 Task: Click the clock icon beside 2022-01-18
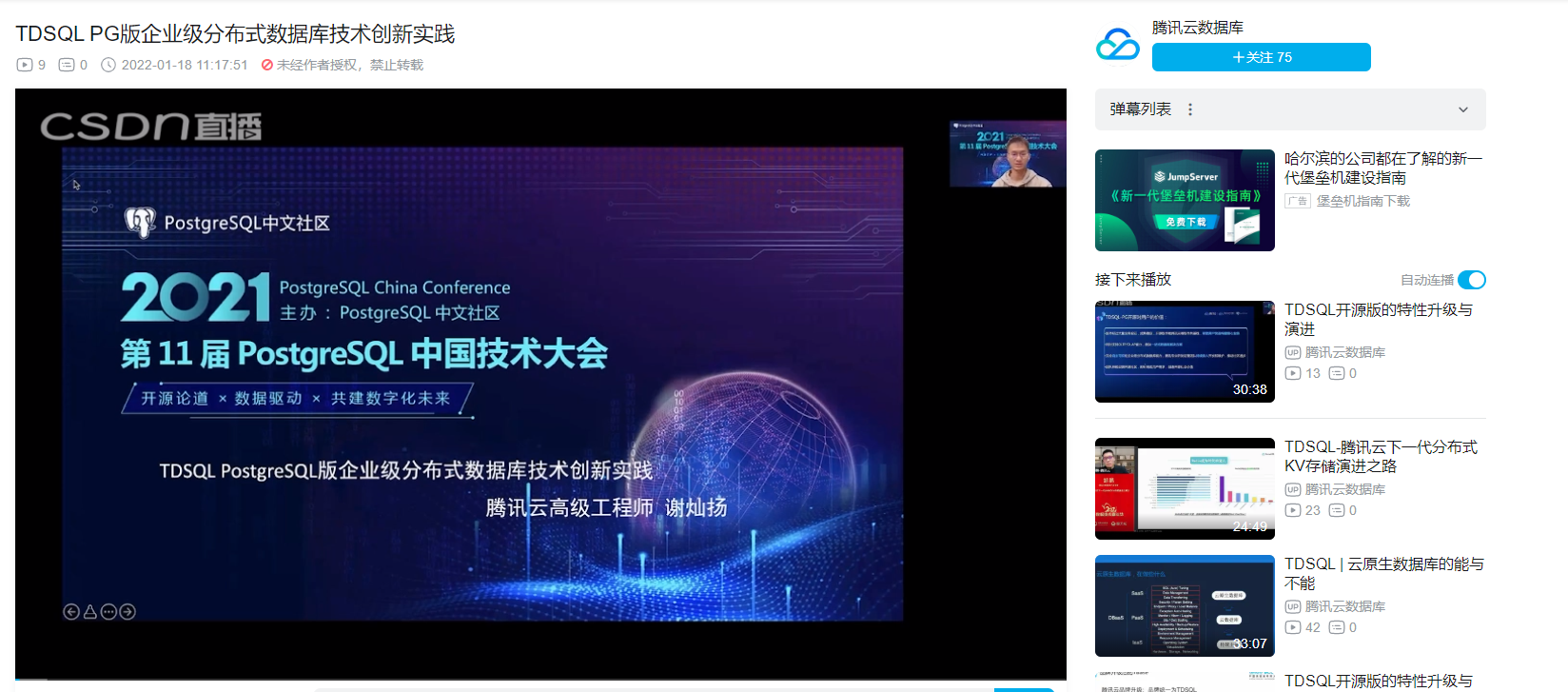(x=108, y=65)
